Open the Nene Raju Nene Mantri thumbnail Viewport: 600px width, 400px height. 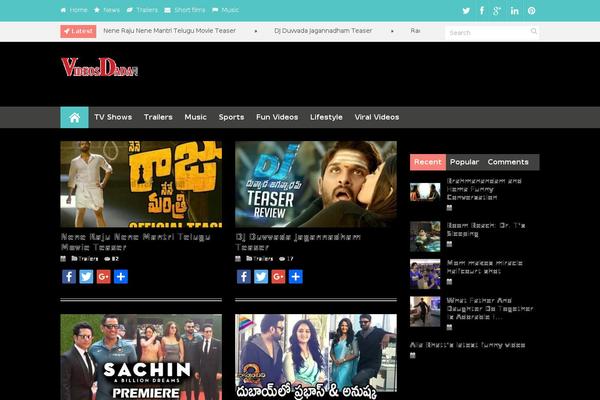pos(141,184)
